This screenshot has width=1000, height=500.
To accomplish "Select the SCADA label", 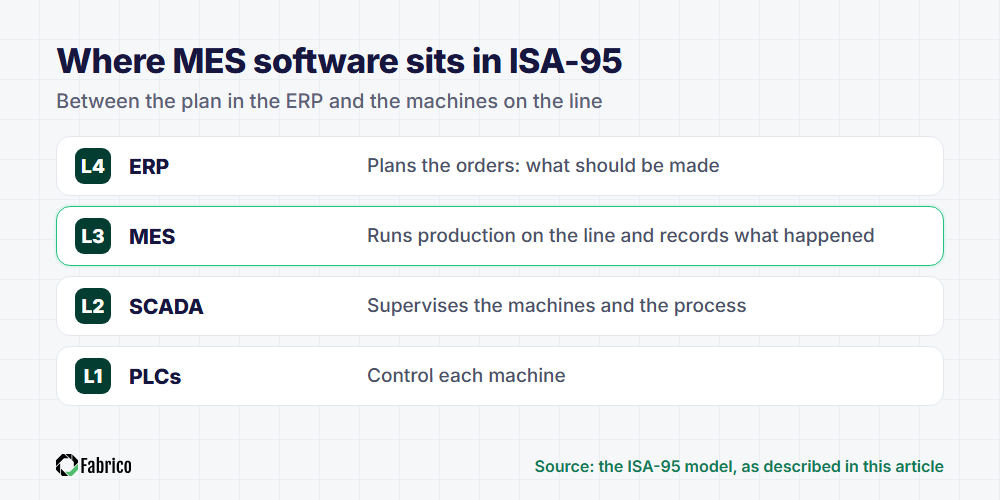I will pyautogui.click(x=166, y=307).
